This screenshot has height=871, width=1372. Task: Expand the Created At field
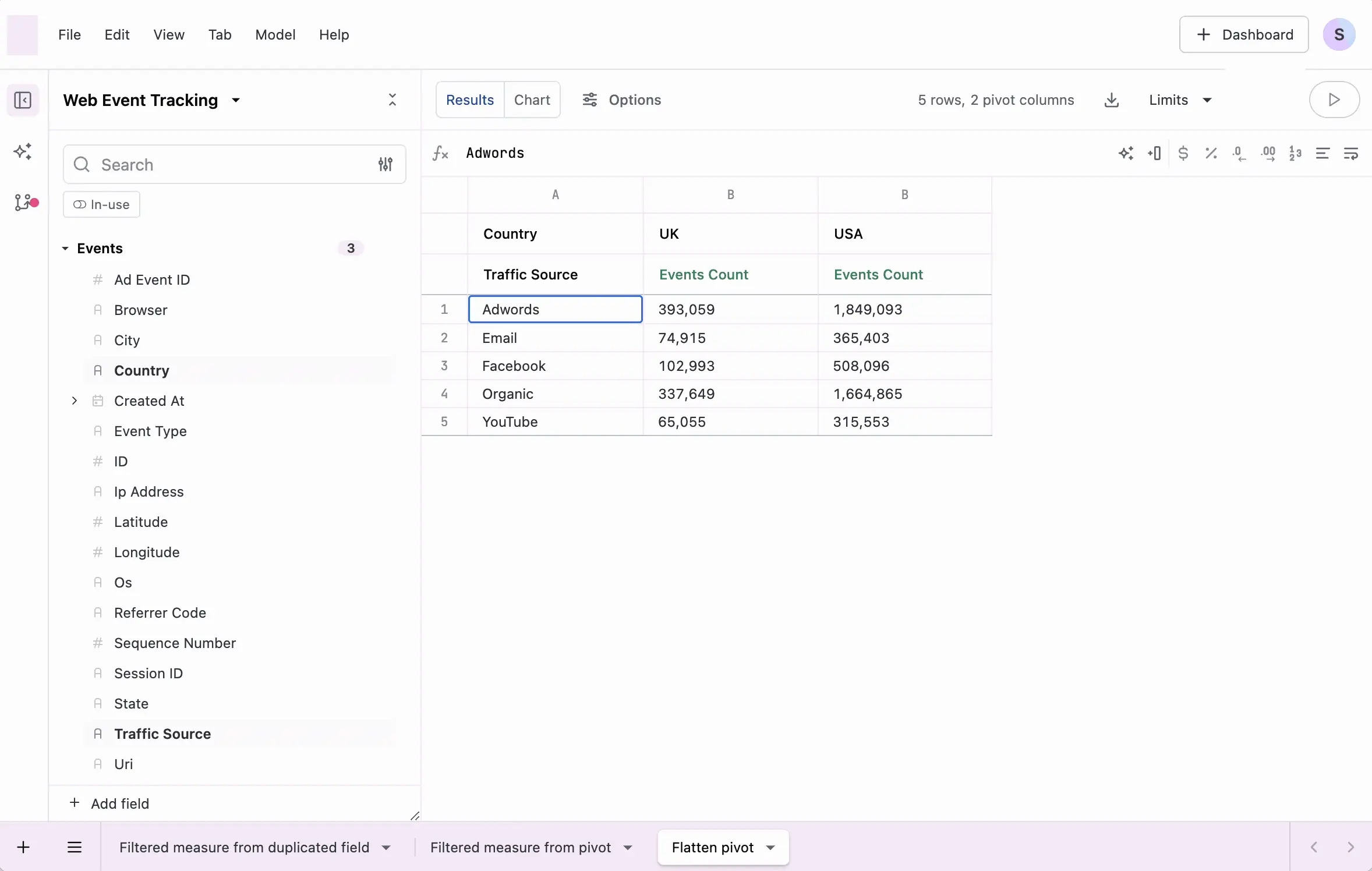point(74,401)
